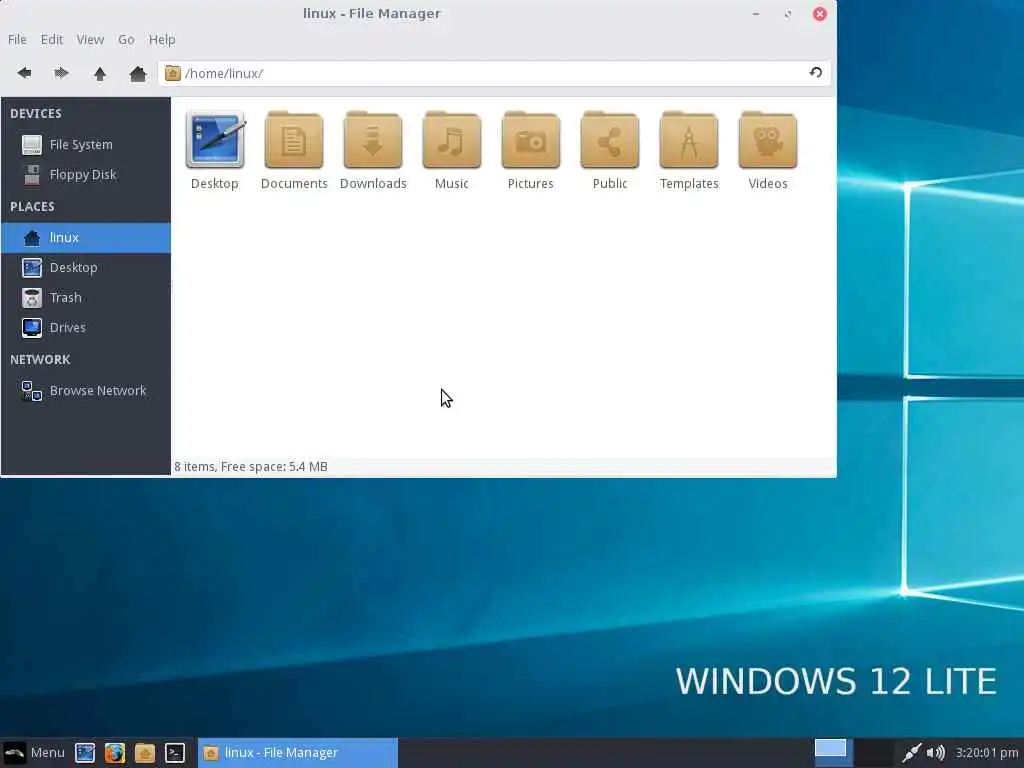Open the Edit menu
This screenshot has height=768, width=1024.
(52, 40)
